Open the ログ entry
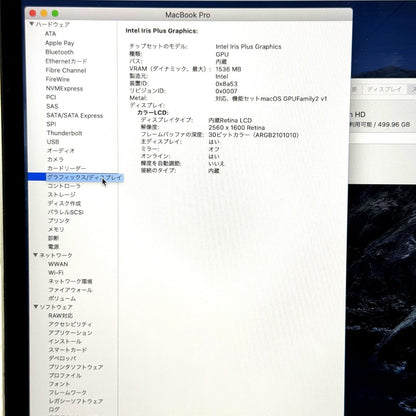The height and width of the screenshot is (416, 416). click(x=54, y=409)
